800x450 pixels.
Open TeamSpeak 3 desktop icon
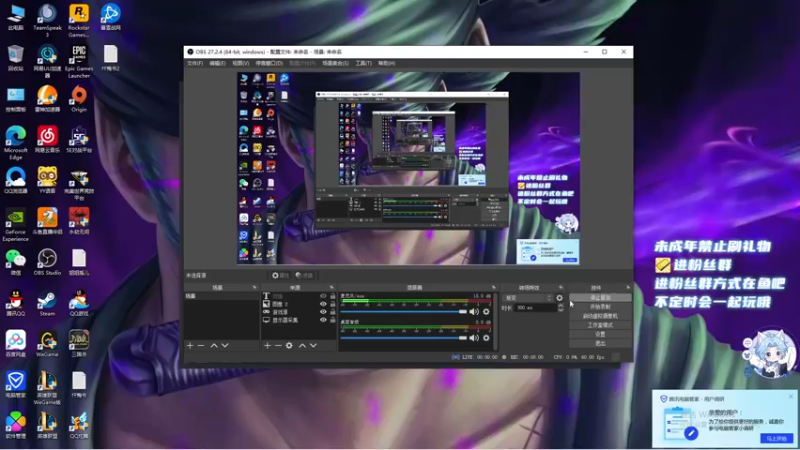[x=47, y=20]
